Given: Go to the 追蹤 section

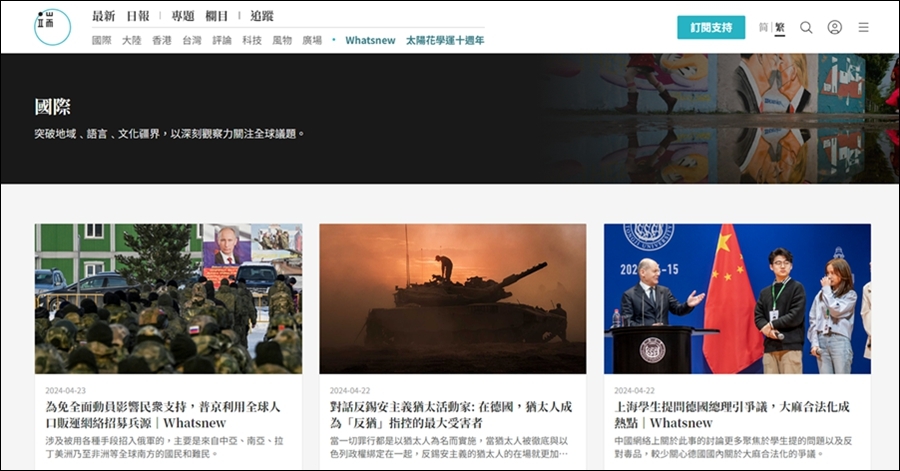Looking at the screenshot, I should (x=262, y=16).
